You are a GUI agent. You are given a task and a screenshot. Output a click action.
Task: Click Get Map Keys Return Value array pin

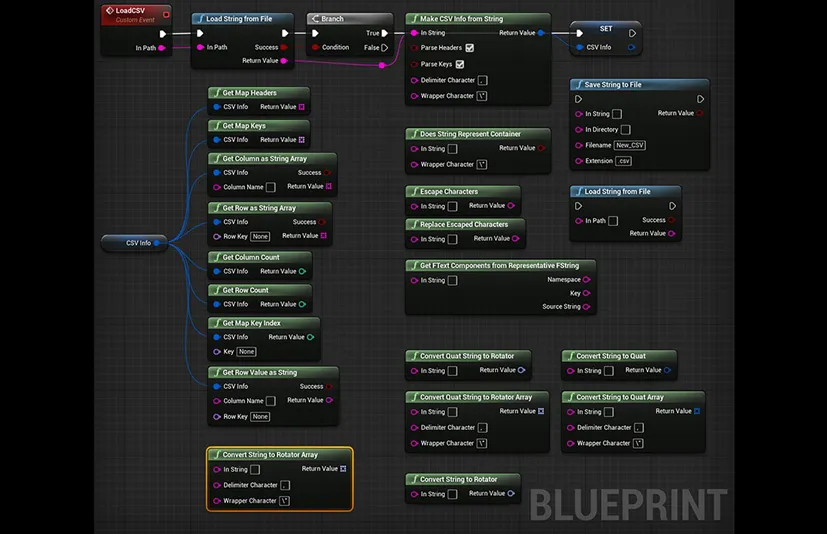tap(302, 140)
